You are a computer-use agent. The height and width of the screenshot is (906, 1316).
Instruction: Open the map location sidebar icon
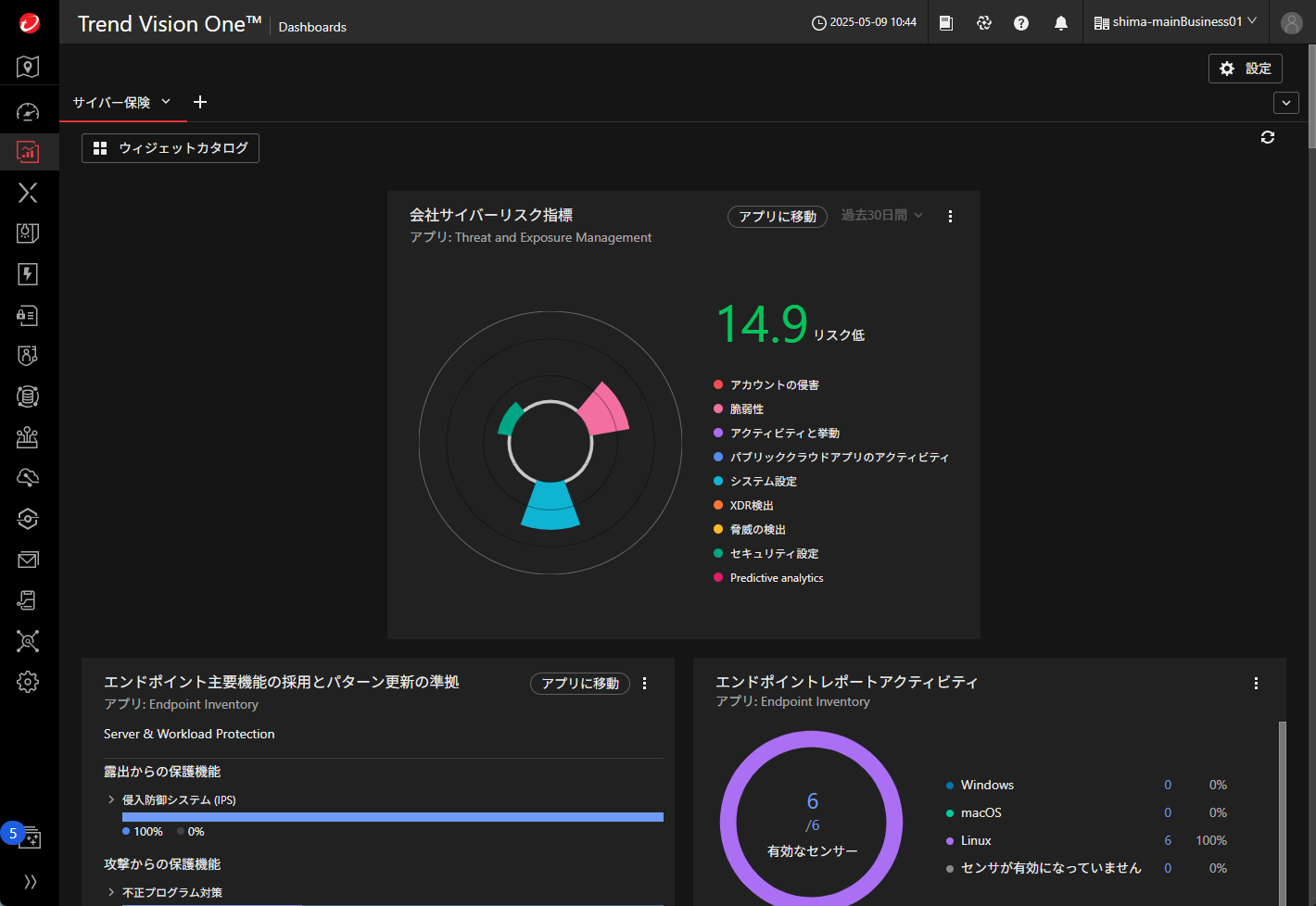(28, 67)
